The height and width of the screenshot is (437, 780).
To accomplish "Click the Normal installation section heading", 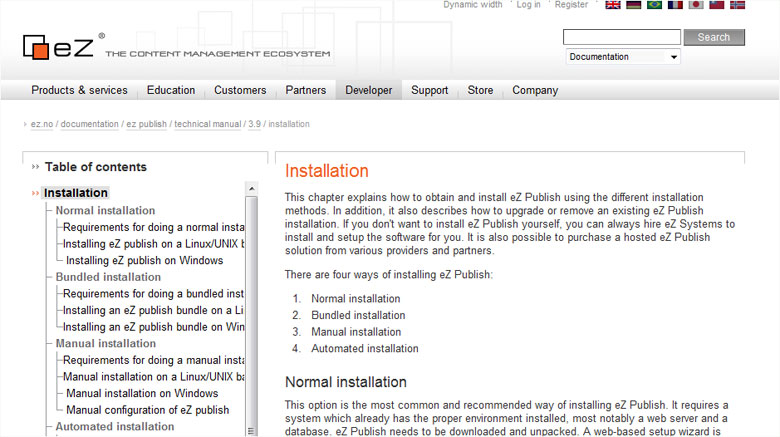I will click(x=346, y=382).
